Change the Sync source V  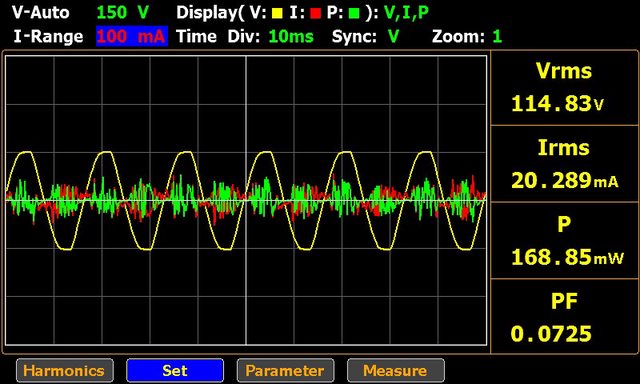[393, 37]
